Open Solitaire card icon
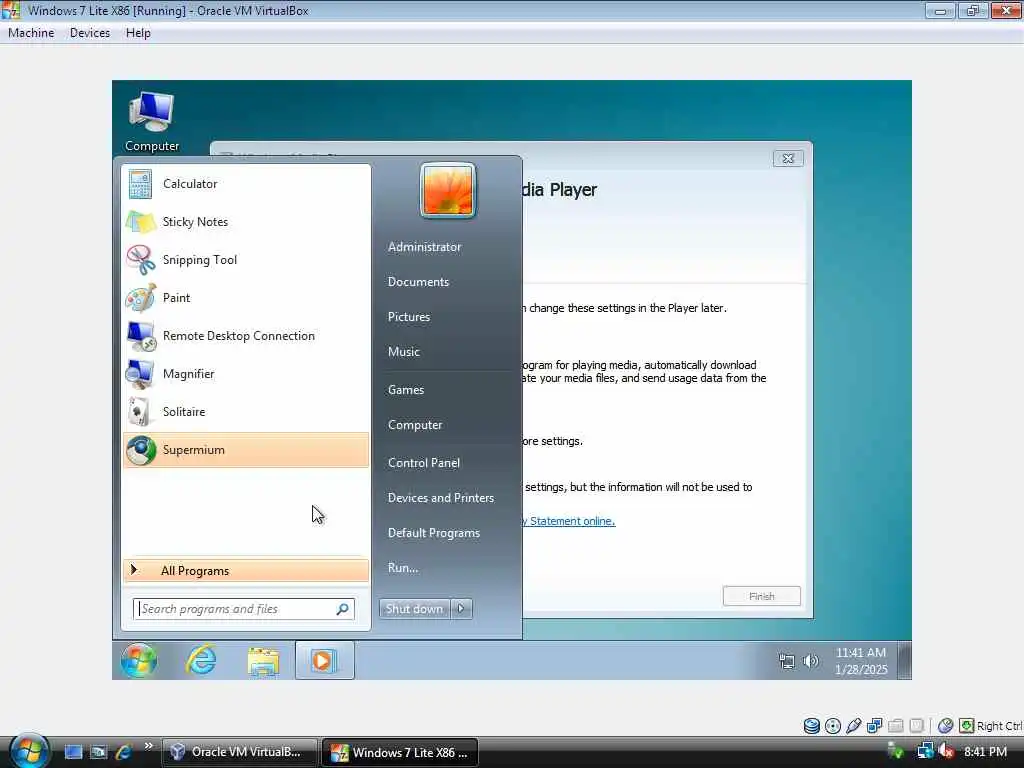 pyautogui.click(x=138, y=411)
